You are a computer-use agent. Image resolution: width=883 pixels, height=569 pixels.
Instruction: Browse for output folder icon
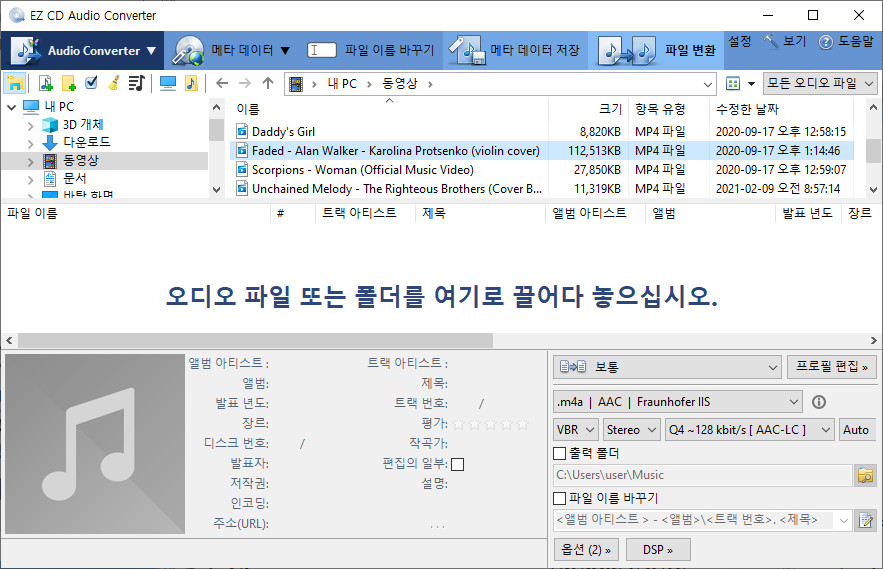tap(865, 475)
